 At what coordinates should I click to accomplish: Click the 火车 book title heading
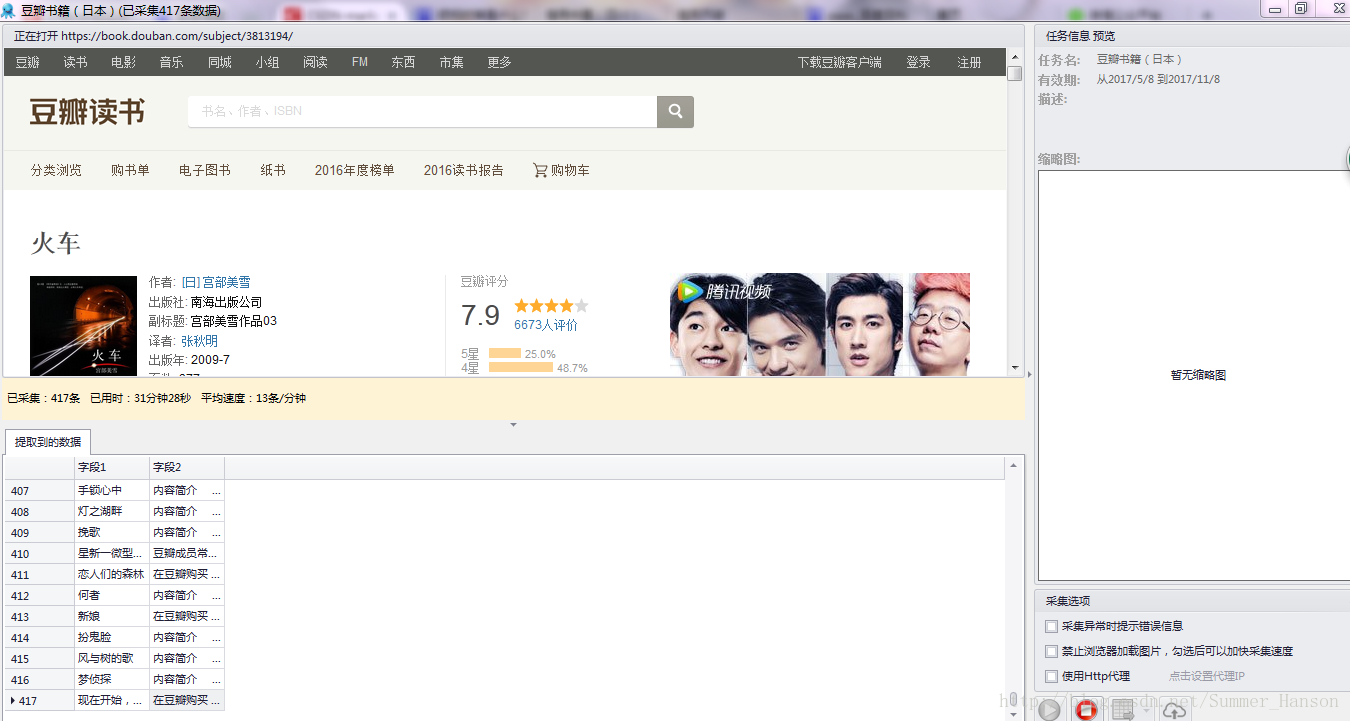(x=55, y=243)
